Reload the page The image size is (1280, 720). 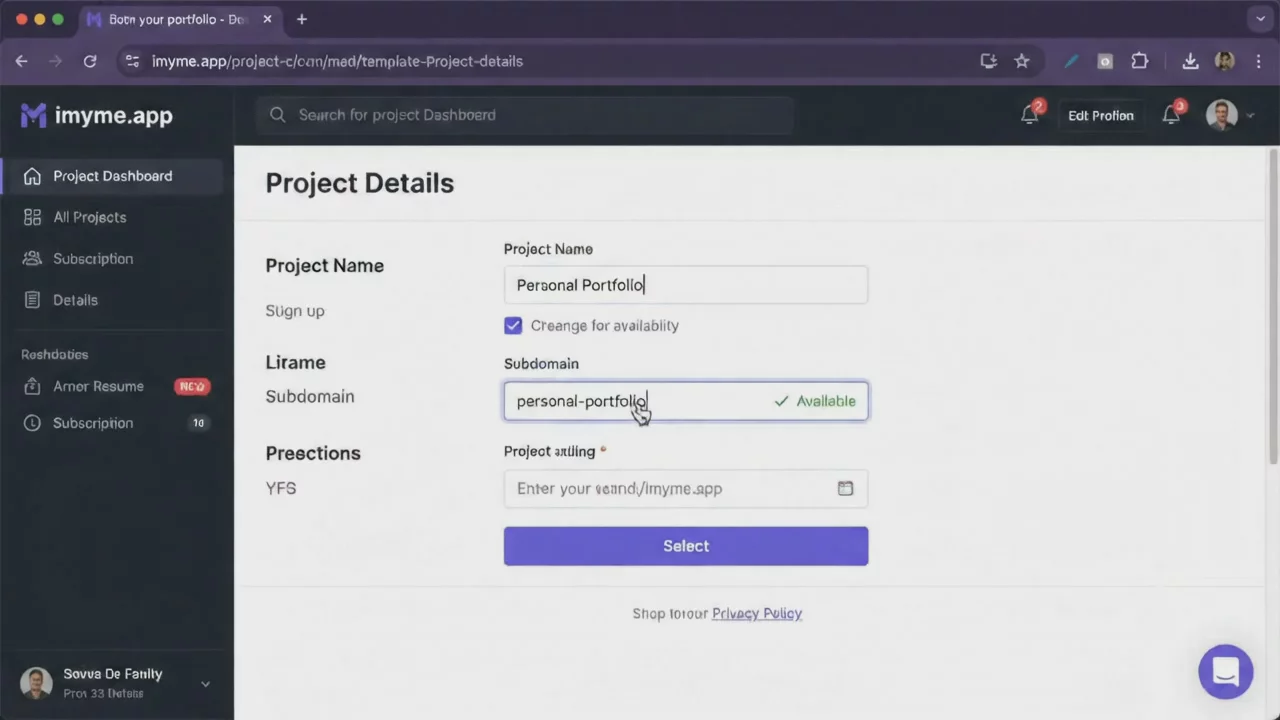pyautogui.click(x=90, y=61)
